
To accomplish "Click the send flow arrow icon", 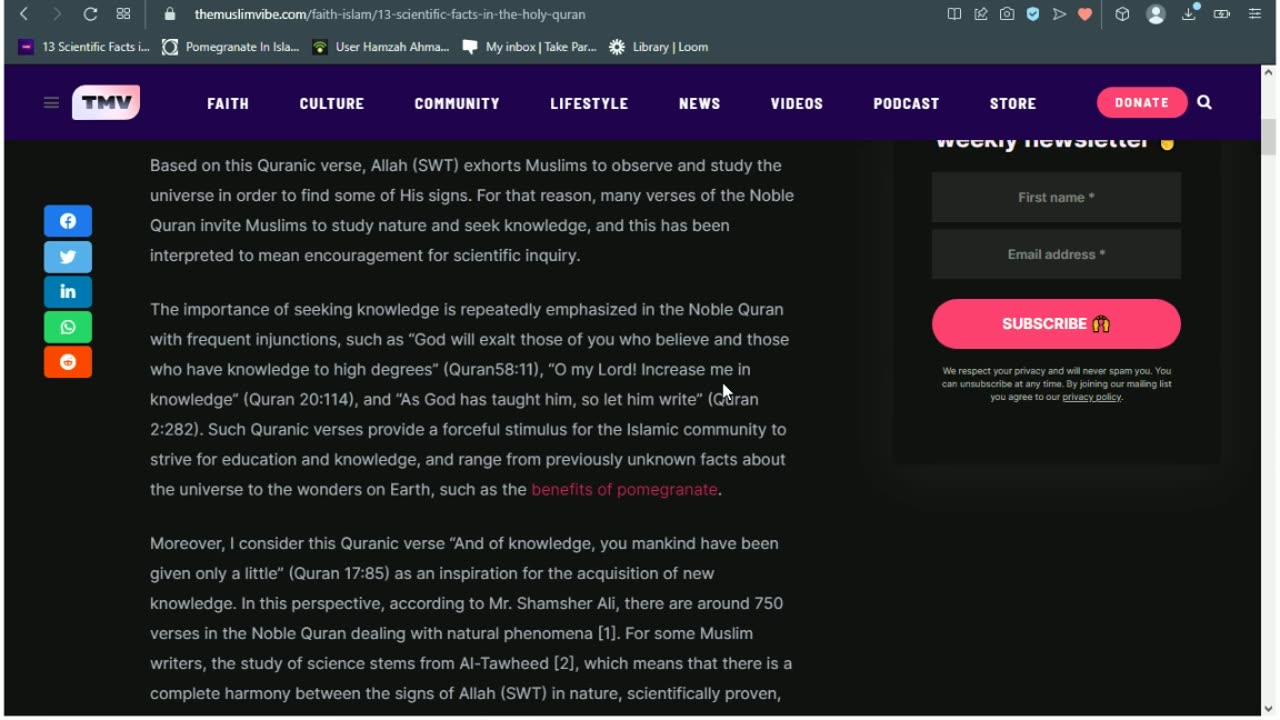I will (x=1059, y=14).
